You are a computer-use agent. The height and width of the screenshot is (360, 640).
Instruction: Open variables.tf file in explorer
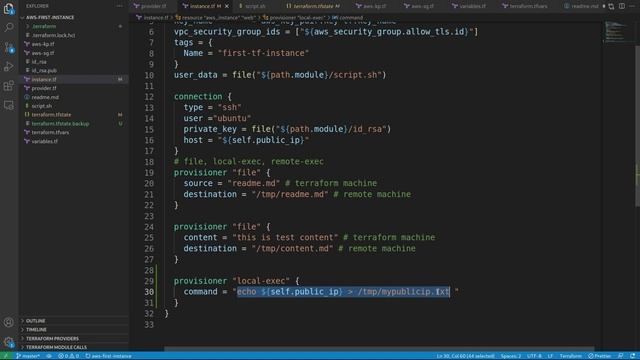tap(74, 141)
